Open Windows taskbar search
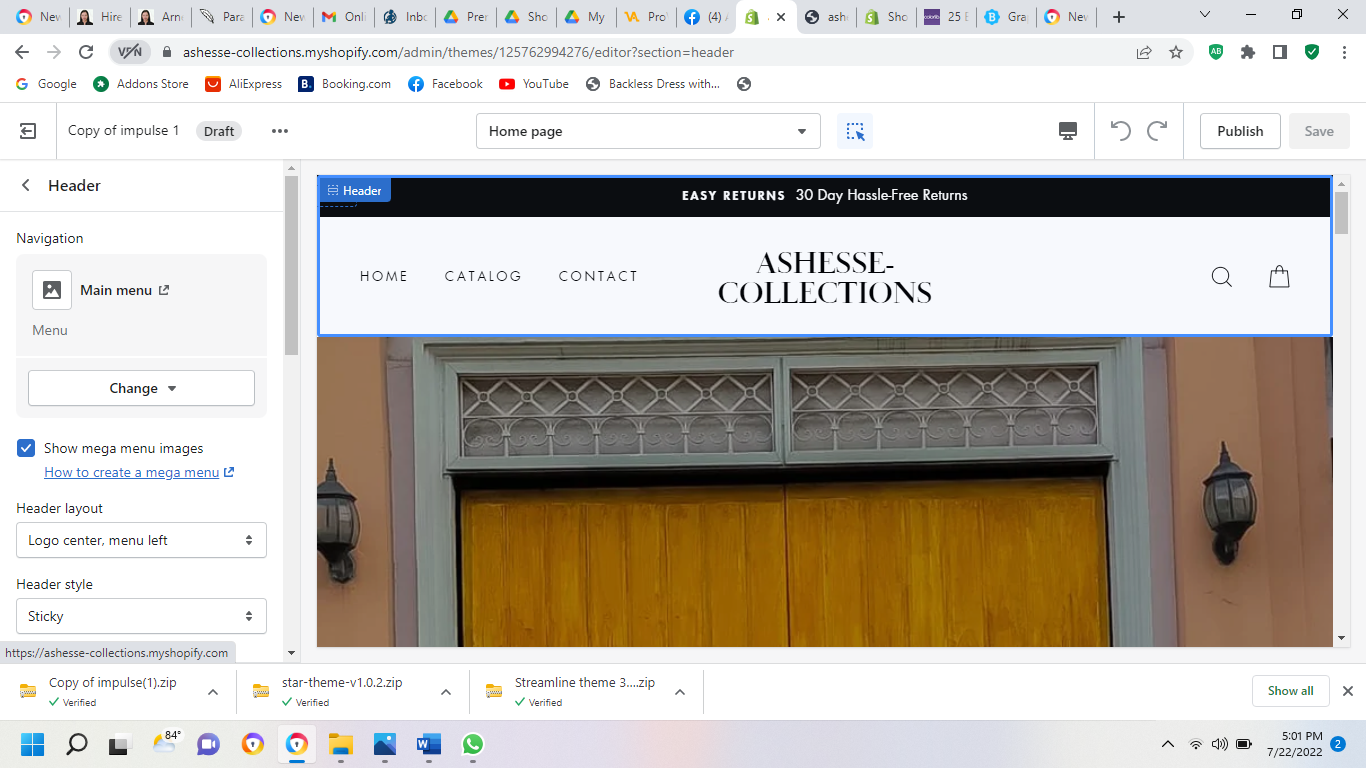Viewport: 1366px width, 768px height. click(x=77, y=744)
